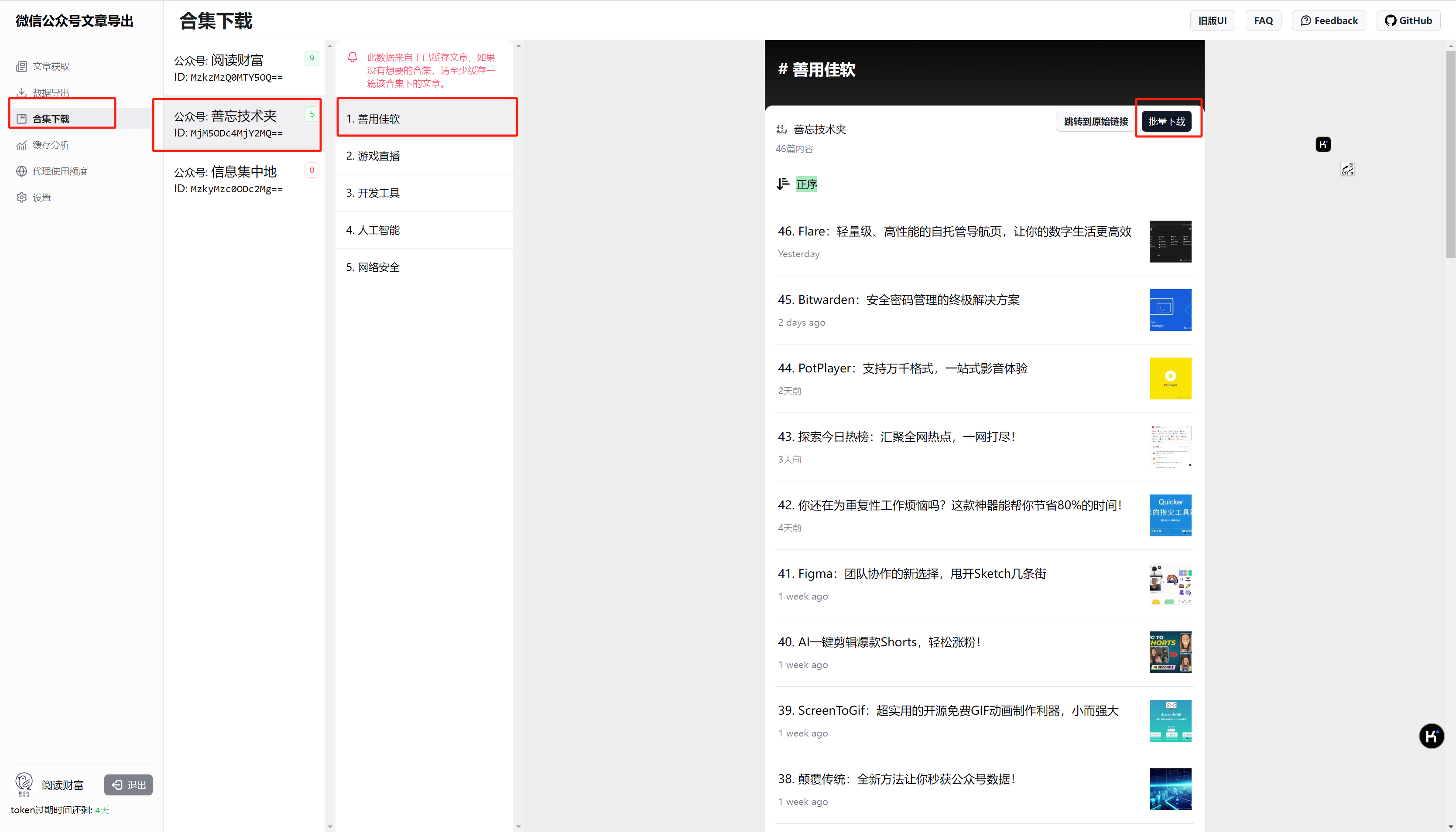Open article 43 about 今日热榜

[984, 447]
